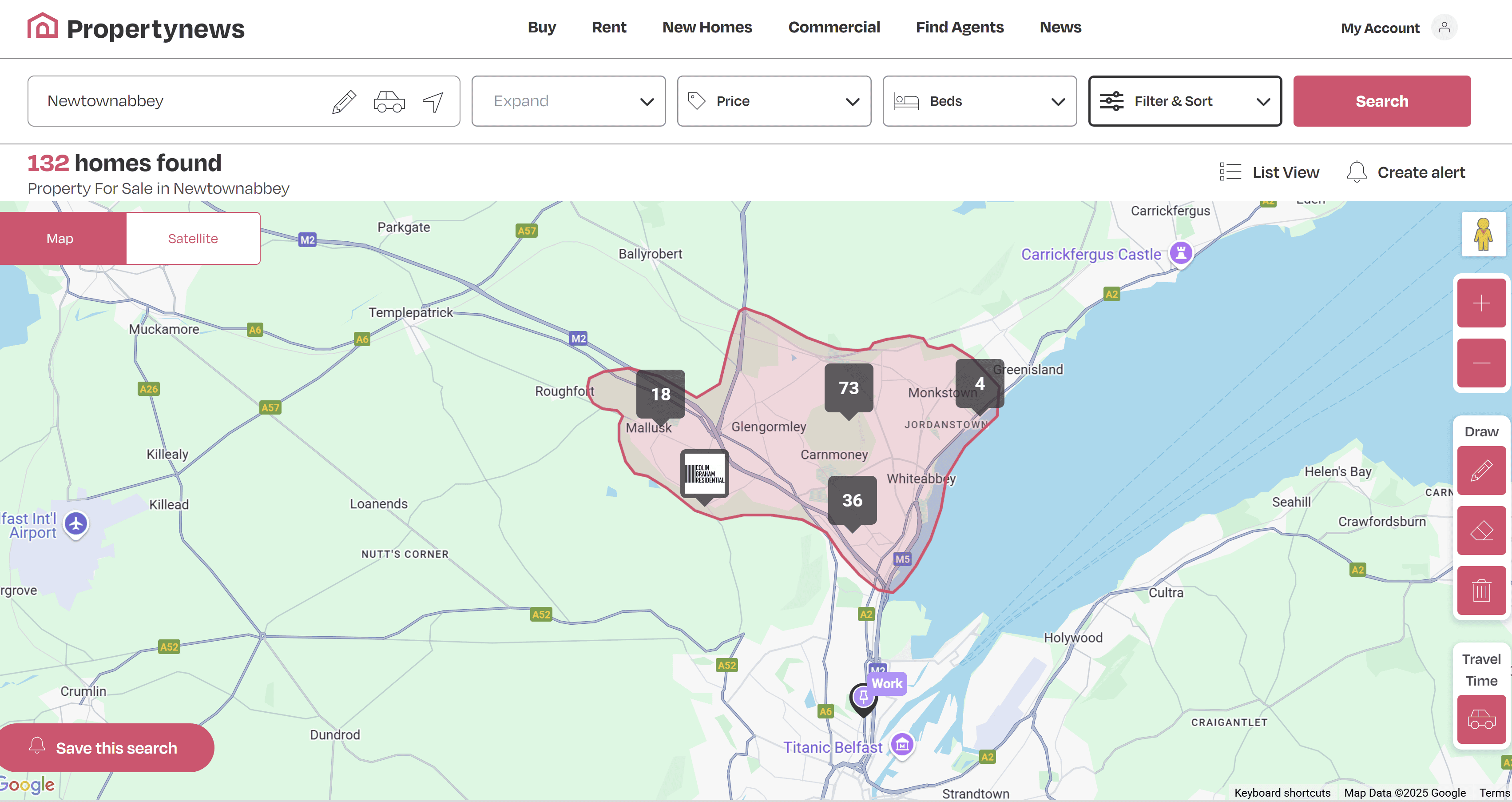
Task: Click Map Data ©2025 Google text
Action: click(1405, 792)
